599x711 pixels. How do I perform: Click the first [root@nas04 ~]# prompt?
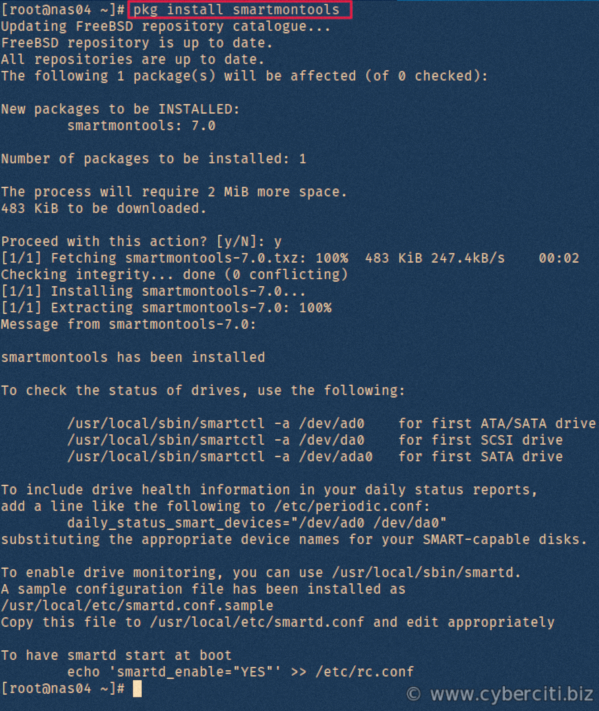pyautogui.click(x=63, y=10)
